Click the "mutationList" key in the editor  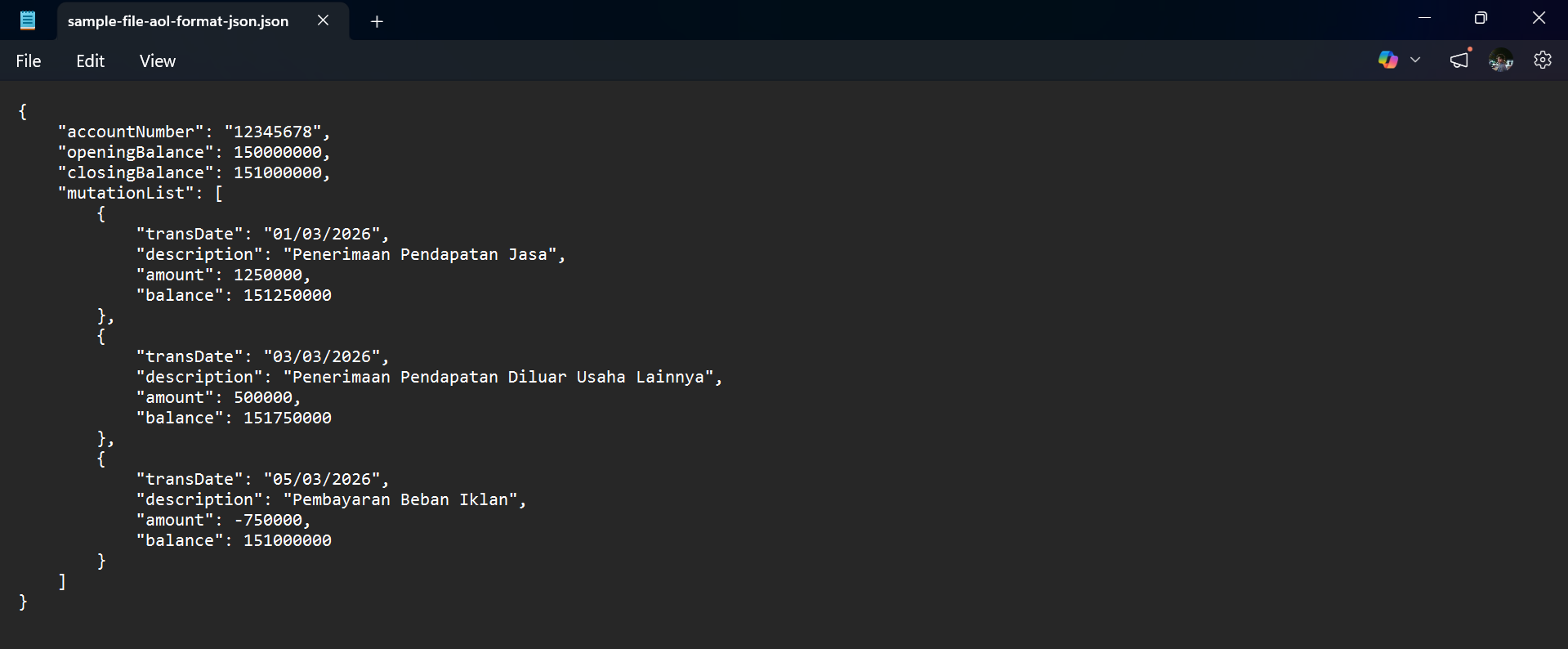pyautogui.click(x=126, y=193)
